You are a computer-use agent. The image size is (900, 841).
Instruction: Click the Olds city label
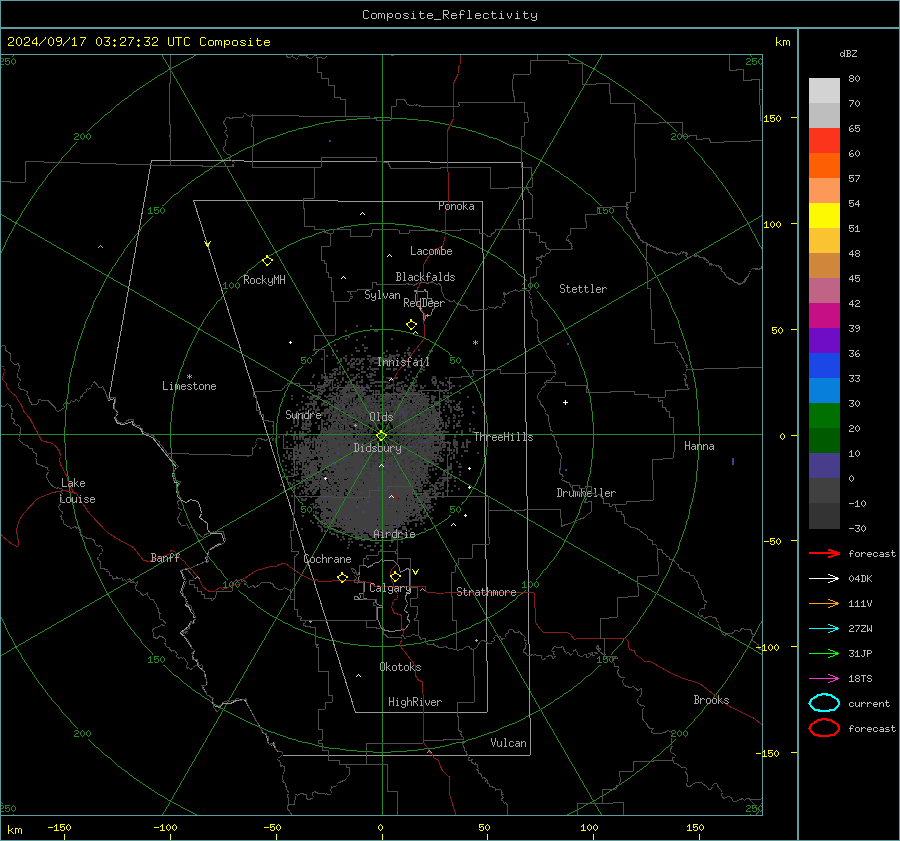(381, 417)
